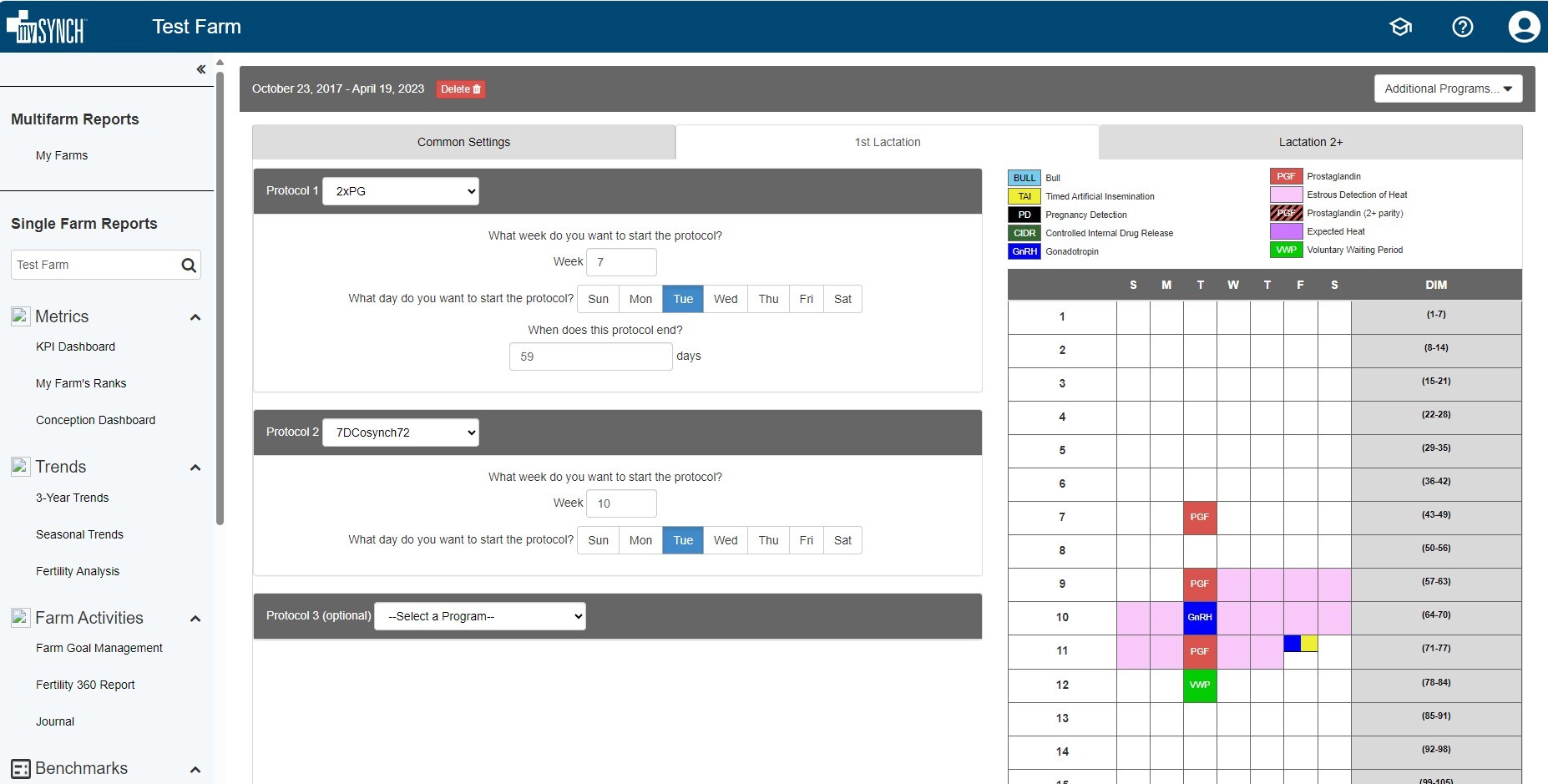Select Wed as Protocol 1 start day

coord(726,299)
